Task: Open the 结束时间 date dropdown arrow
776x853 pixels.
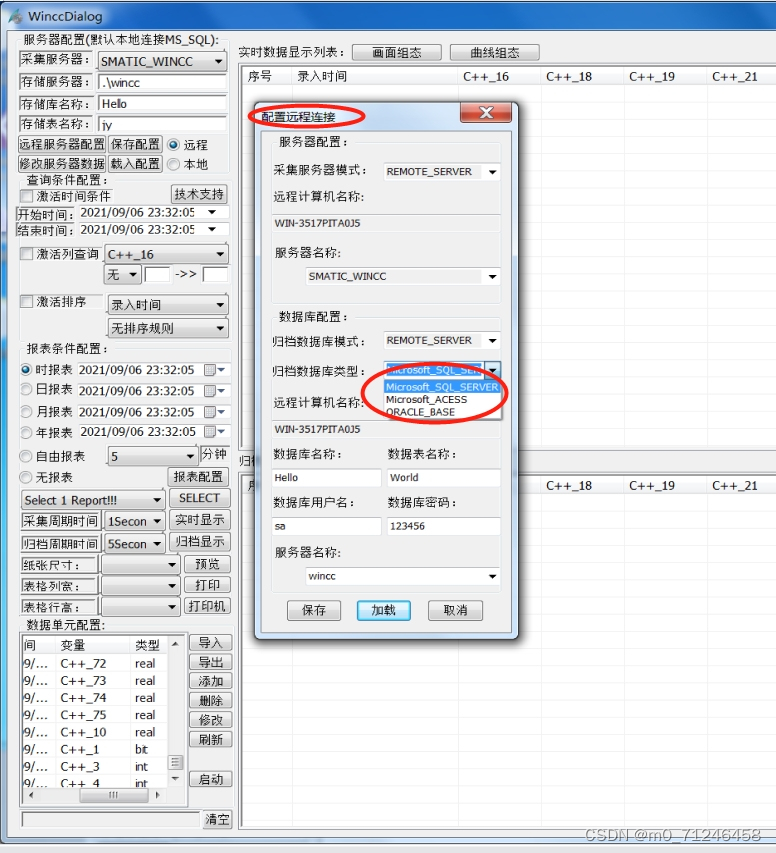Action: point(212,230)
